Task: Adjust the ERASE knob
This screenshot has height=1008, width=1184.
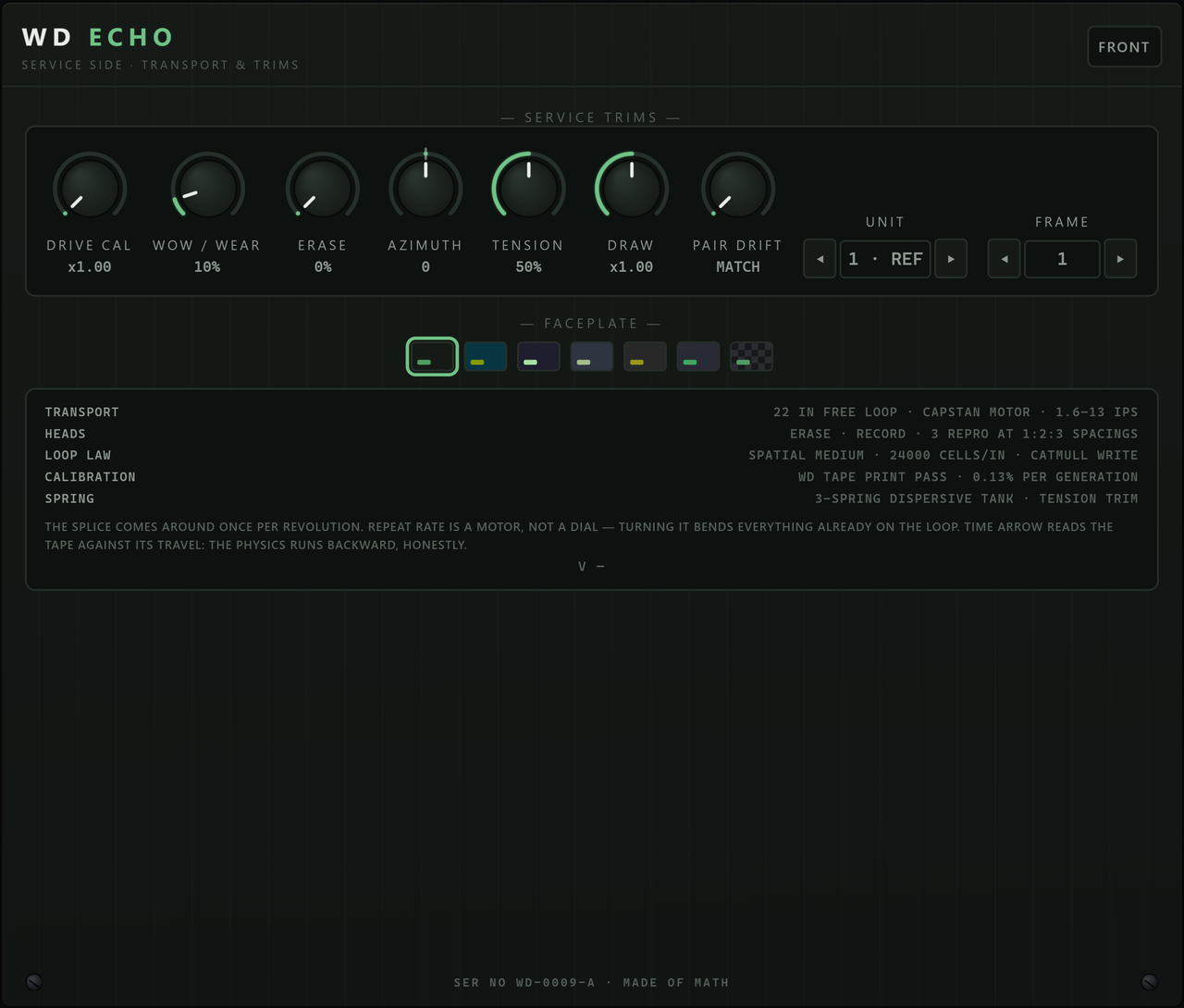Action: (323, 188)
